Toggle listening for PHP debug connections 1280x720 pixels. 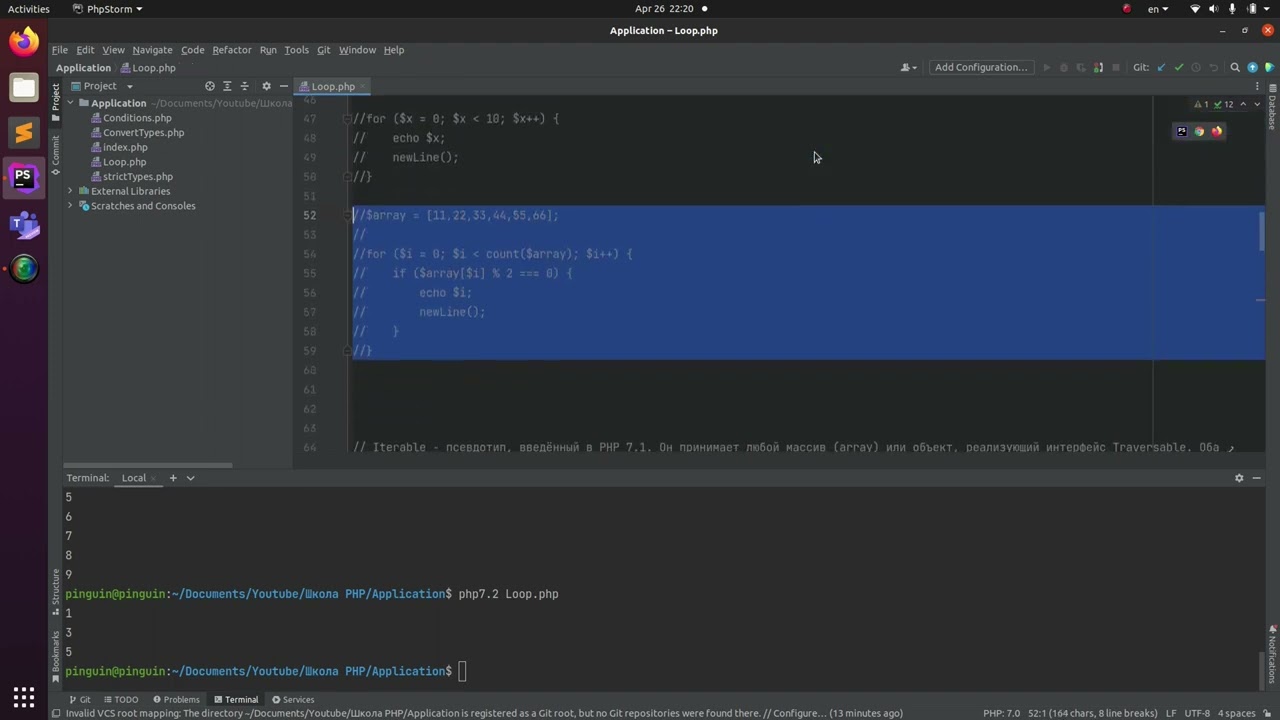coord(1098,67)
